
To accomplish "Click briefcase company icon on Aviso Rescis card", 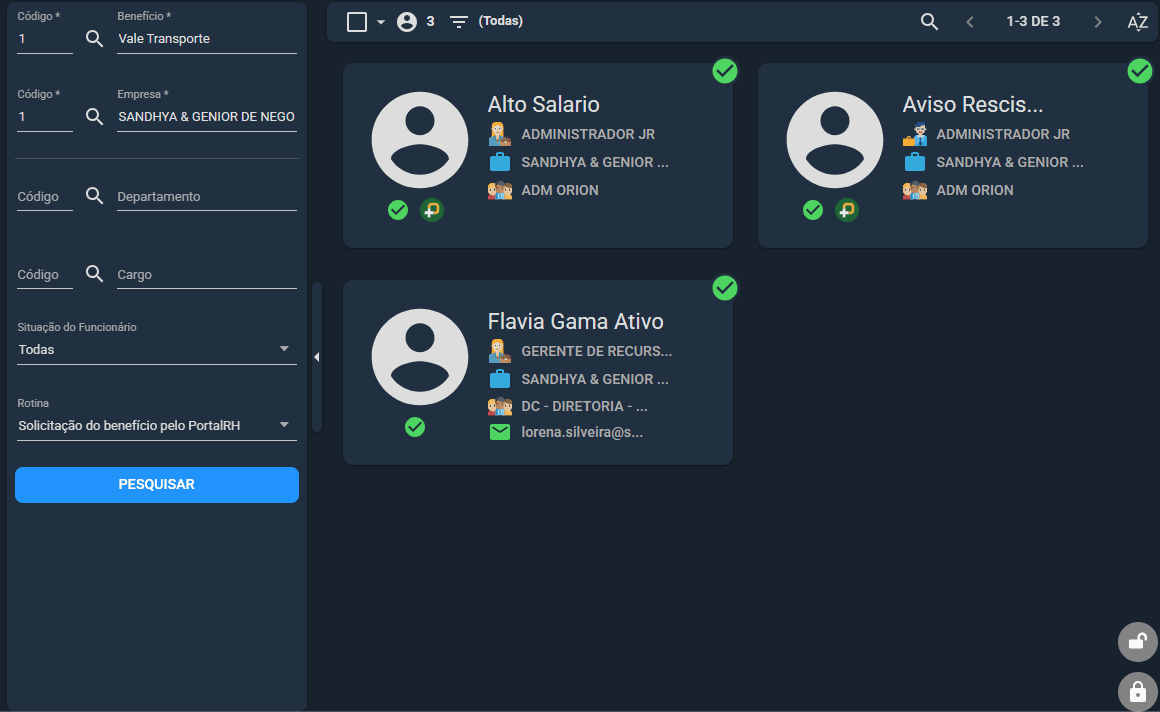I will 915,162.
